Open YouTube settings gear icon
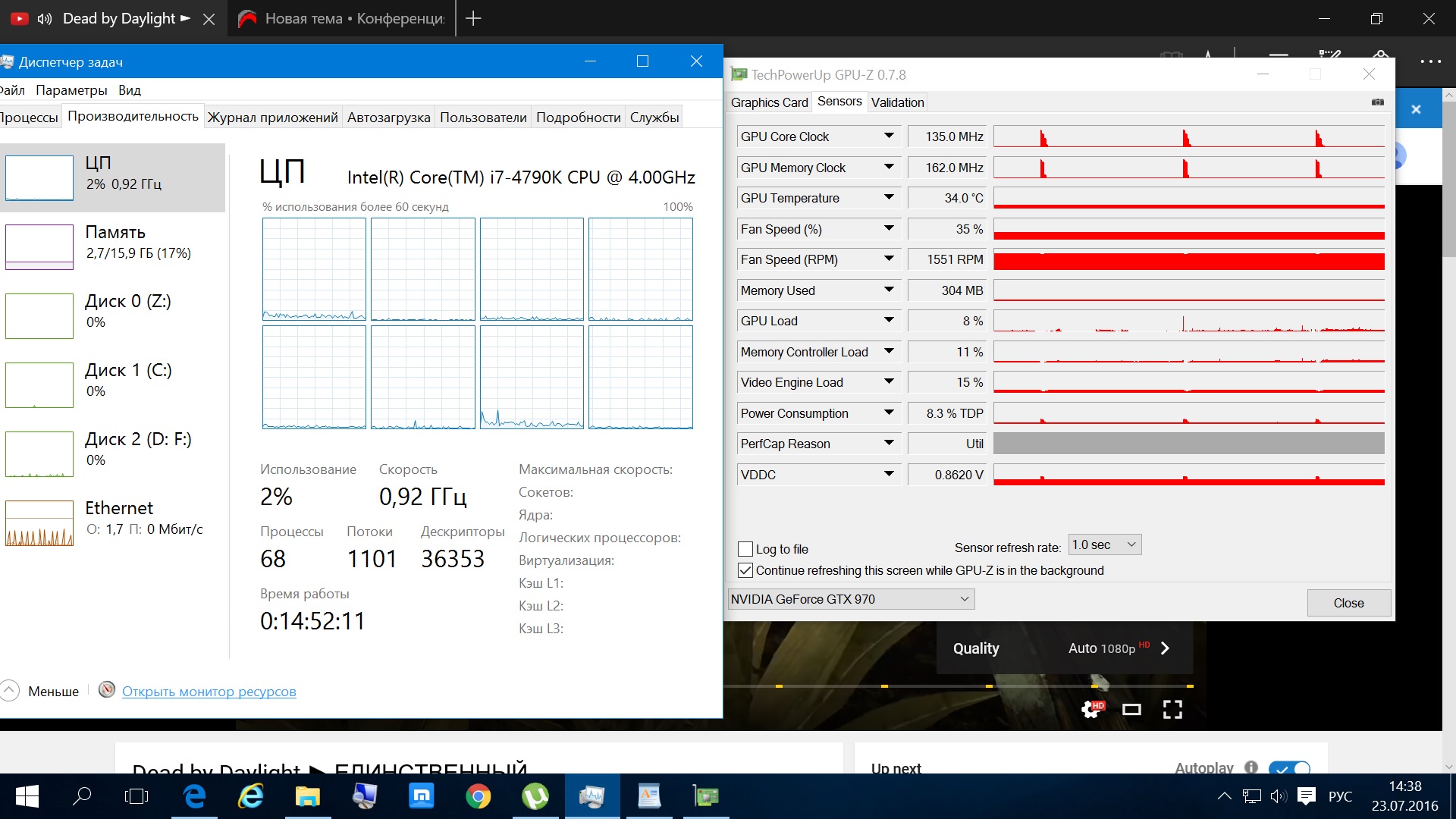This screenshot has height=819, width=1456. tap(1091, 710)
